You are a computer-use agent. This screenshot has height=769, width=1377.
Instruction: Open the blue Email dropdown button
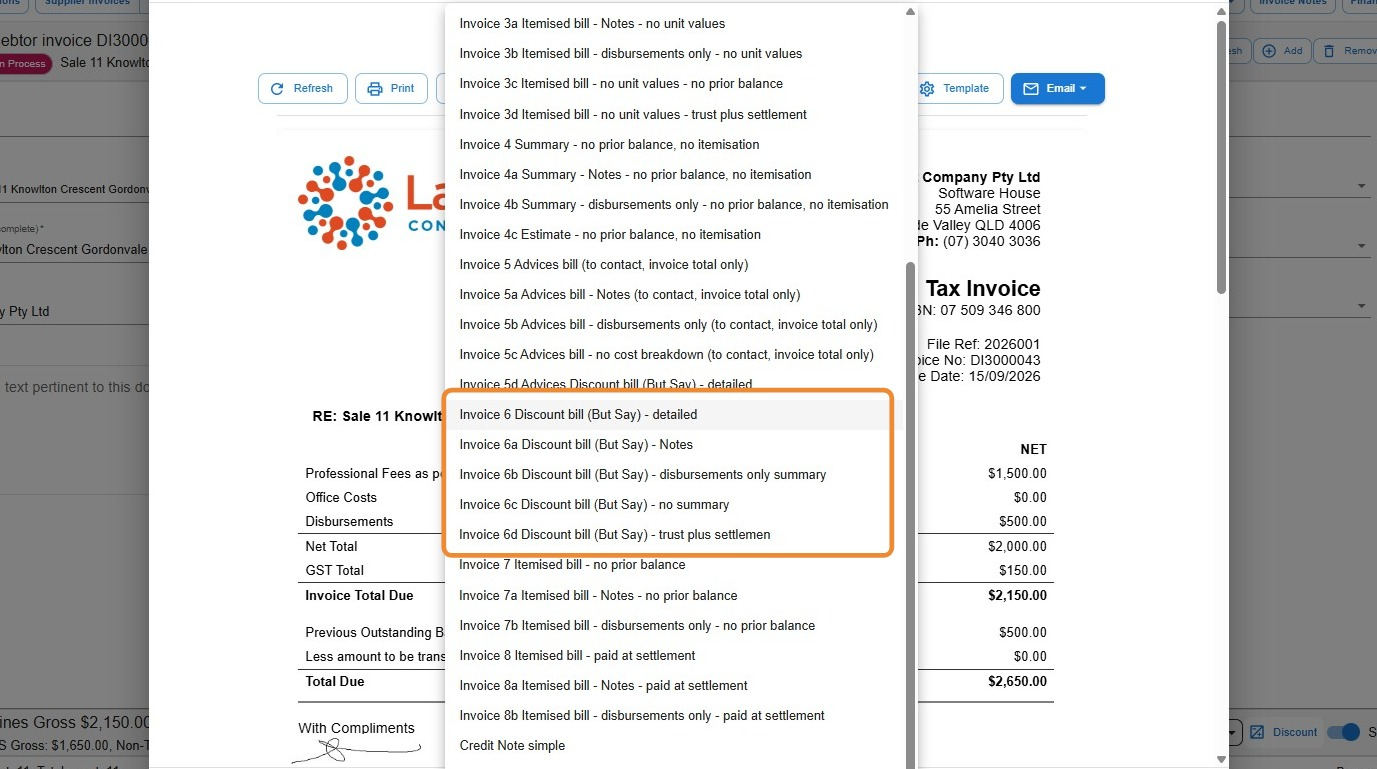click(1057, 88)
